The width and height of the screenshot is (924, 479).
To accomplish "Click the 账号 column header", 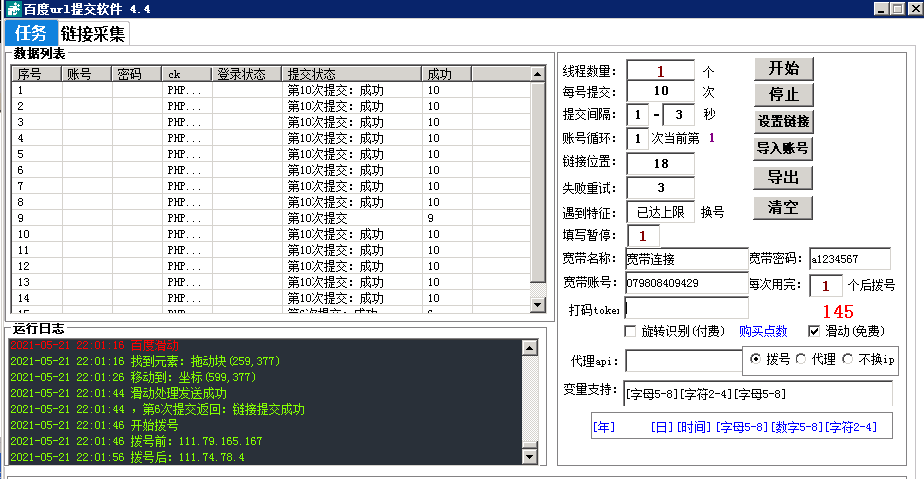I will coord(87,74).
